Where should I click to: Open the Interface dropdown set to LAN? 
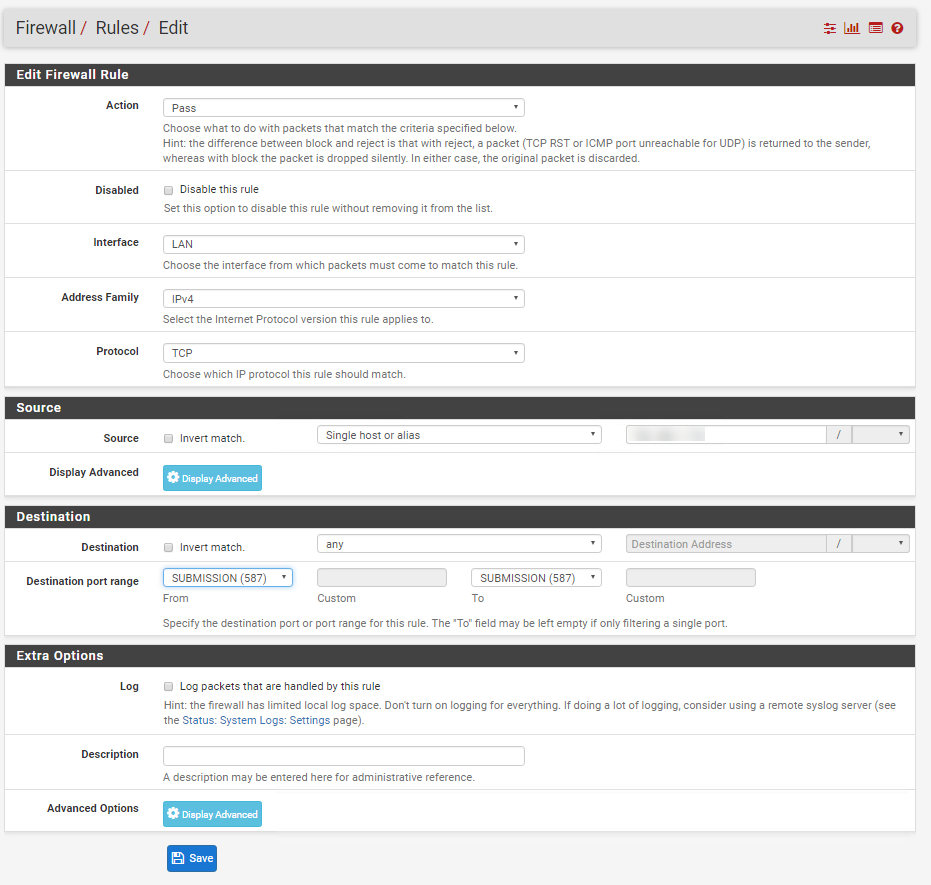(x=343, y=244)
